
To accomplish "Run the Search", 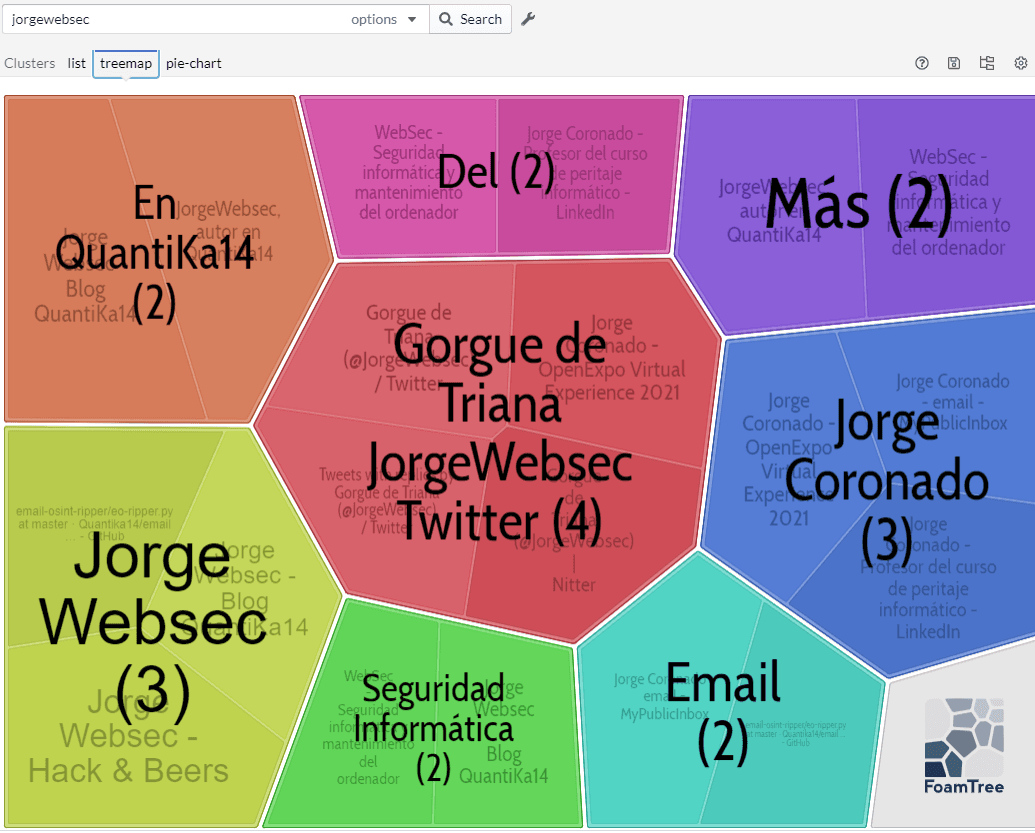I will click(x=470, y=19).
